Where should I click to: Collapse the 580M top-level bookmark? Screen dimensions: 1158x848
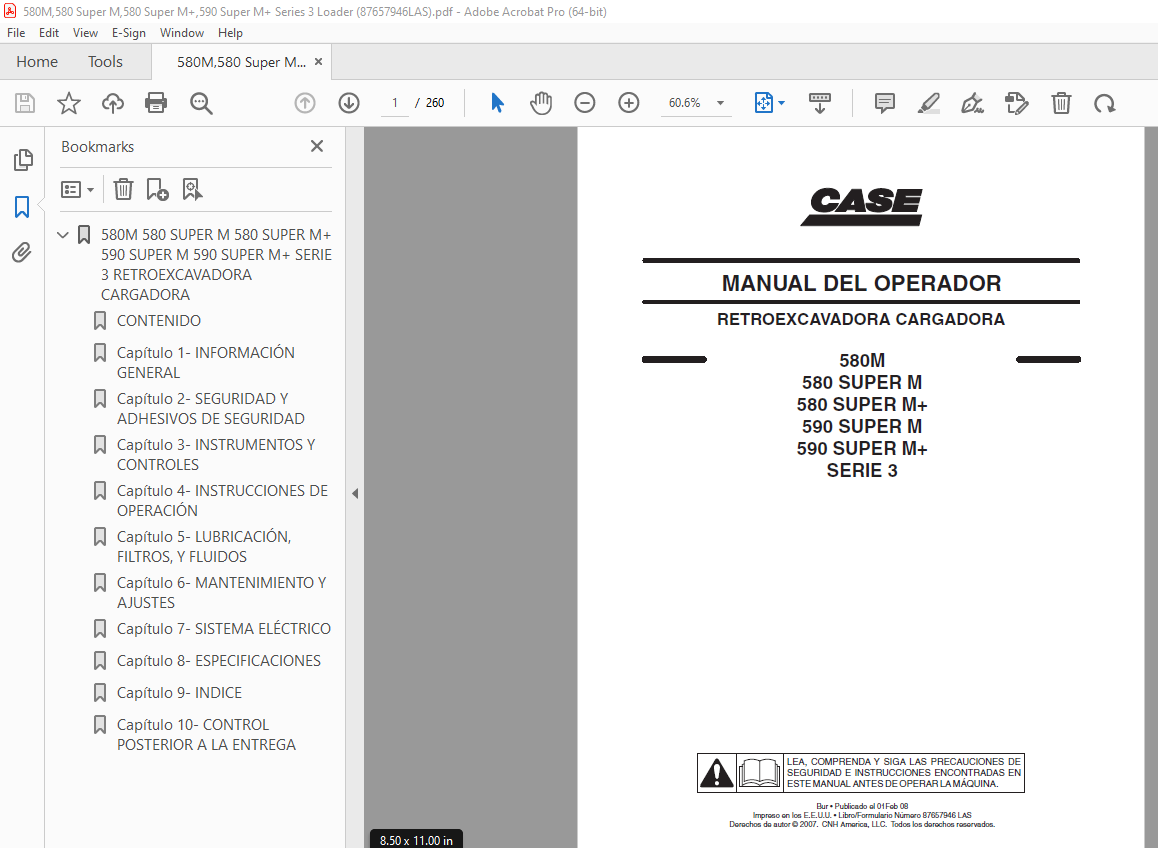click(63, 235)
